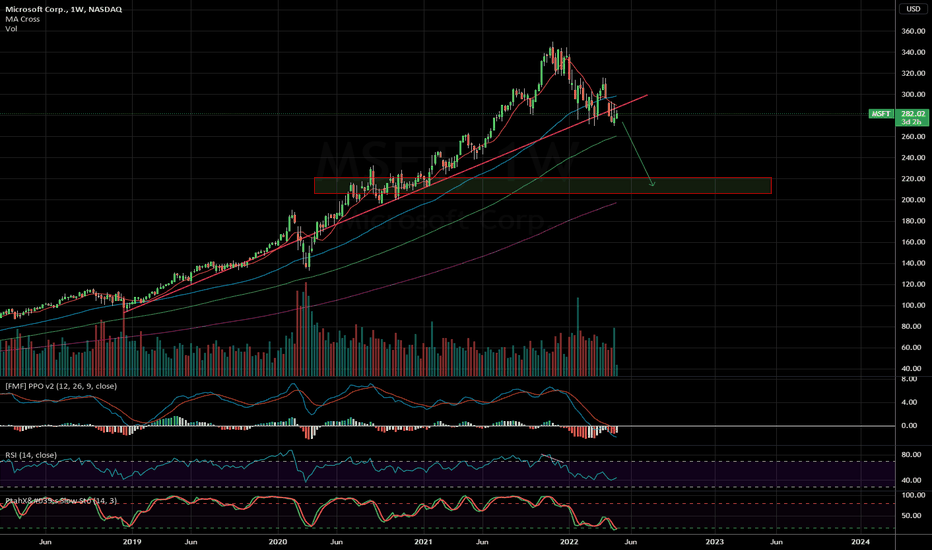The height and width of the screenshot is (550, 932).
Task: Click the 180.00 price axis label
Action: (x=913, y=221)
